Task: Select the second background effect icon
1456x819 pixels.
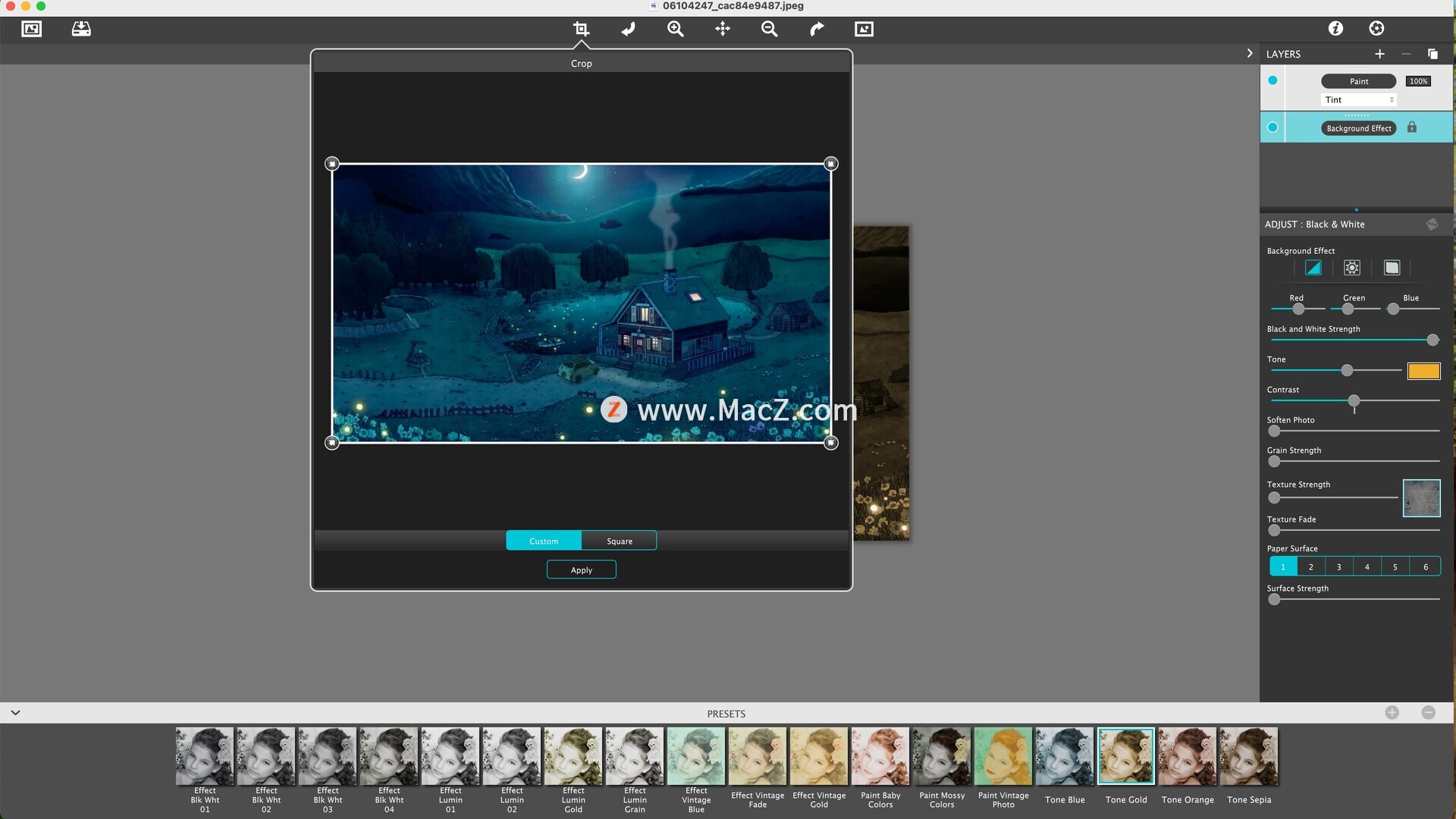Action: click(x=1352, y=268)
